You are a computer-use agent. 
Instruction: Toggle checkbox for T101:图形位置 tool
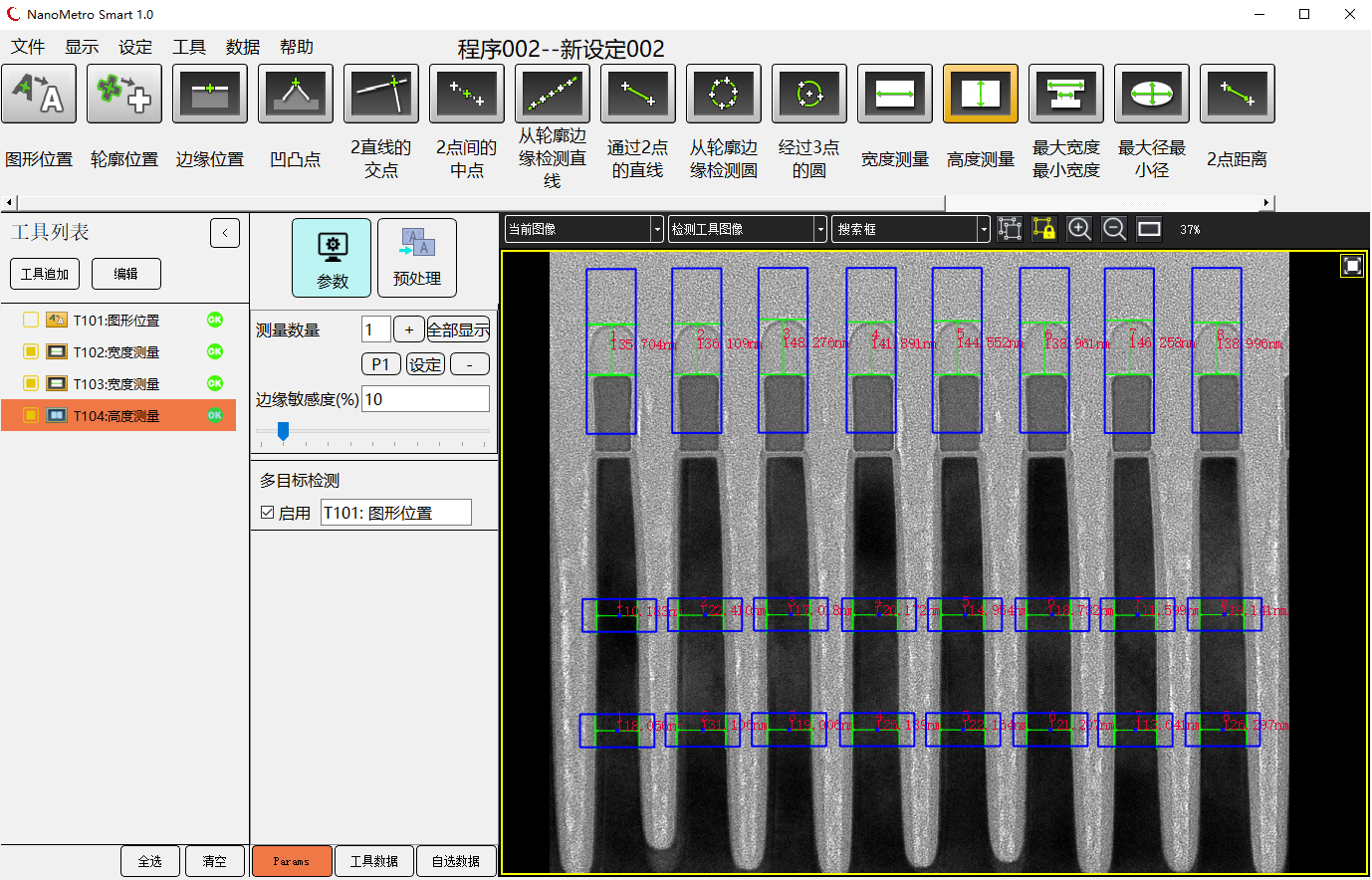click(x=31, y=321)
